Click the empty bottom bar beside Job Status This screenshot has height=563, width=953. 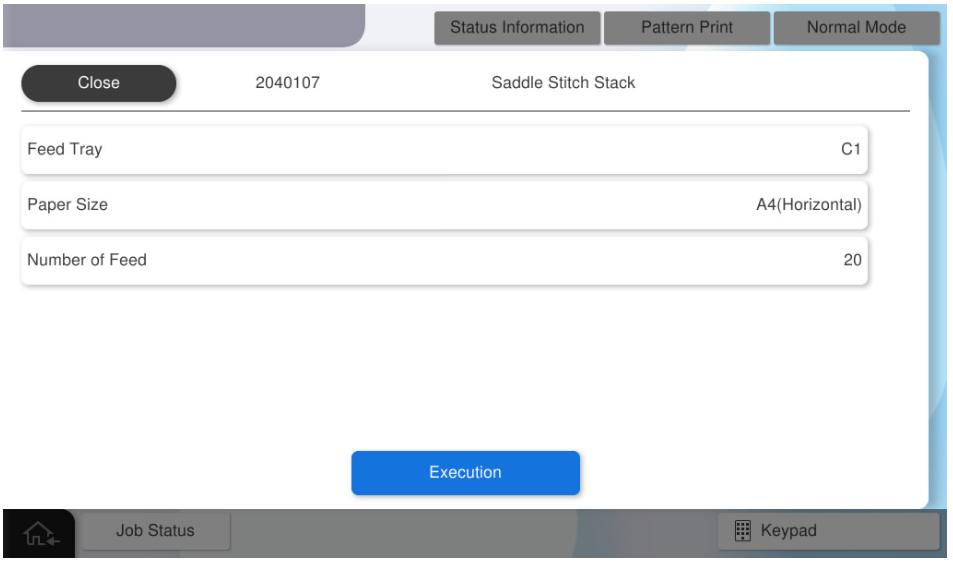470,532
